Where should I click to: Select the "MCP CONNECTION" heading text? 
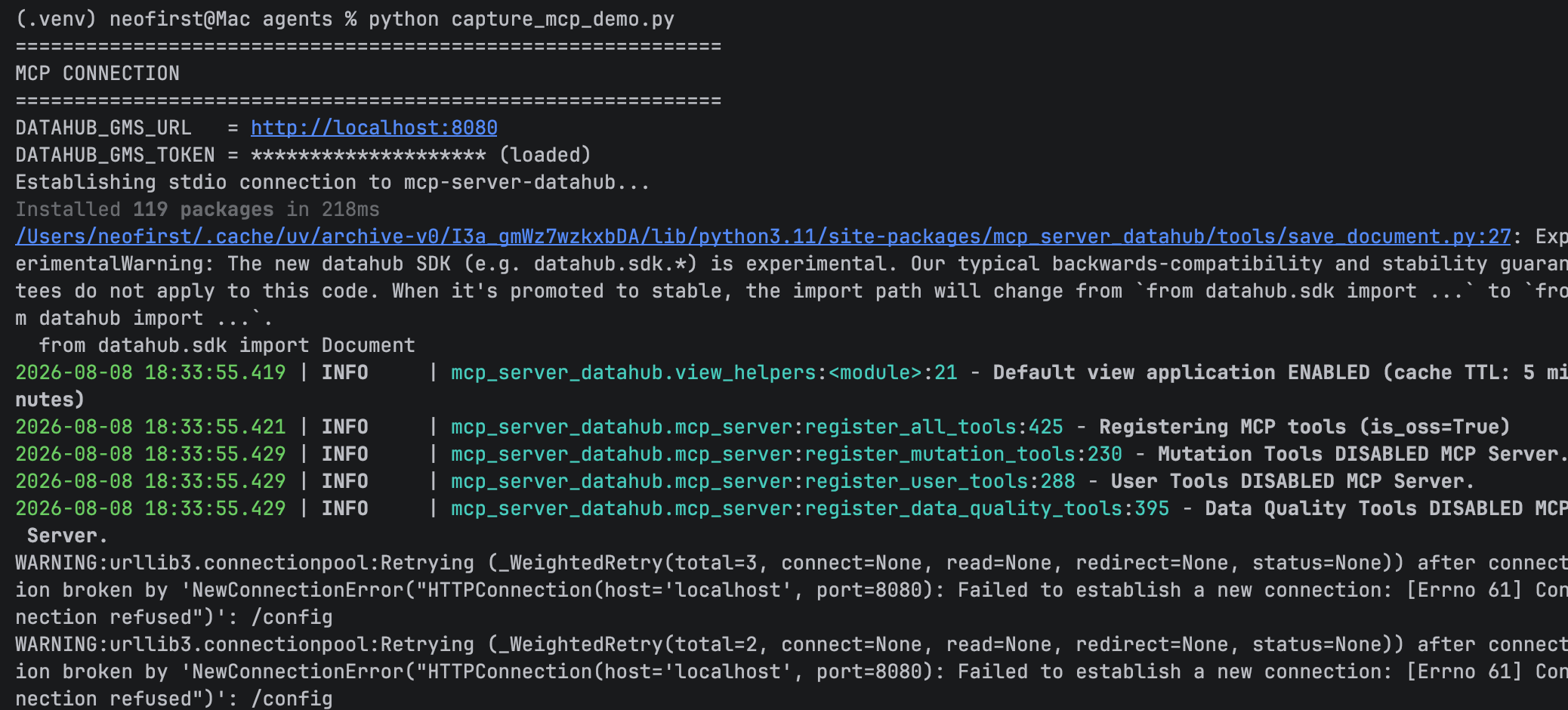click(97, 73)
